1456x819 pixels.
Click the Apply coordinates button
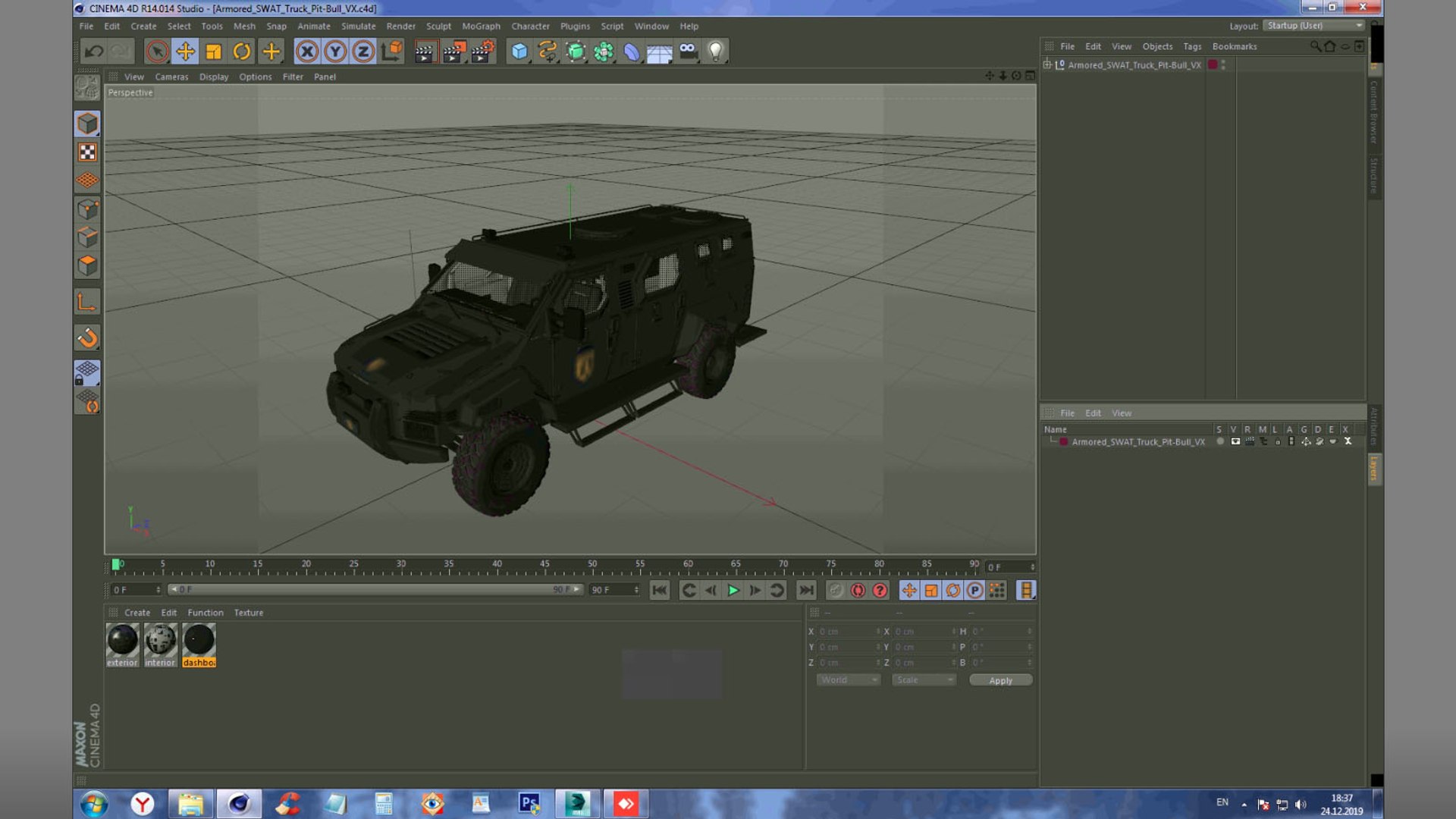pos(1000,680)
